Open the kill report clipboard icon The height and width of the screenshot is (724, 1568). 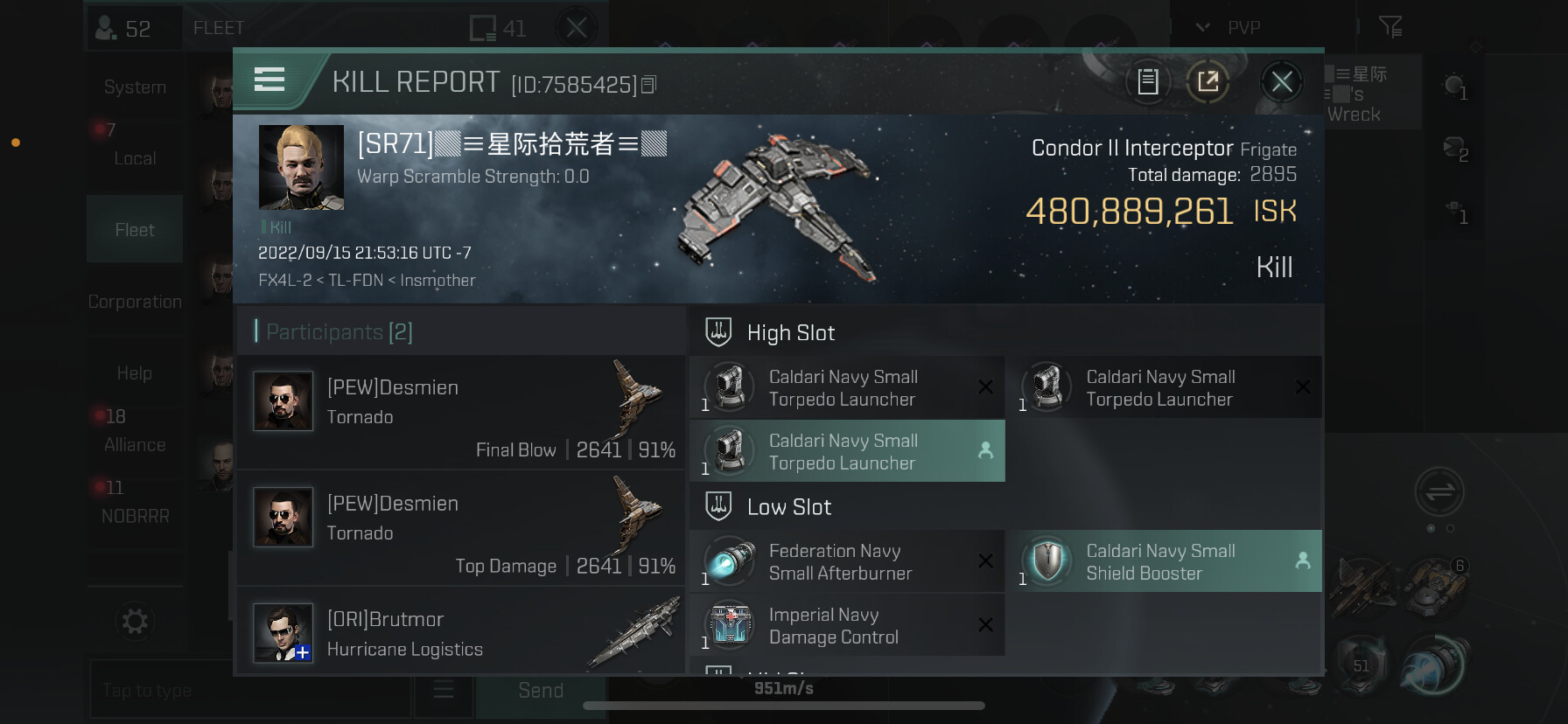click(x=1148, y=82)
